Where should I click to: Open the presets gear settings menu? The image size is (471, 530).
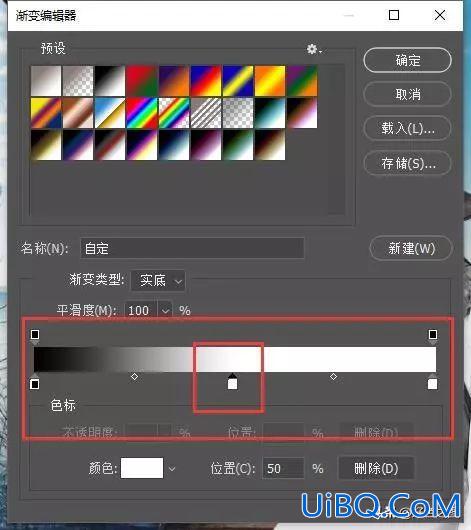313,50
